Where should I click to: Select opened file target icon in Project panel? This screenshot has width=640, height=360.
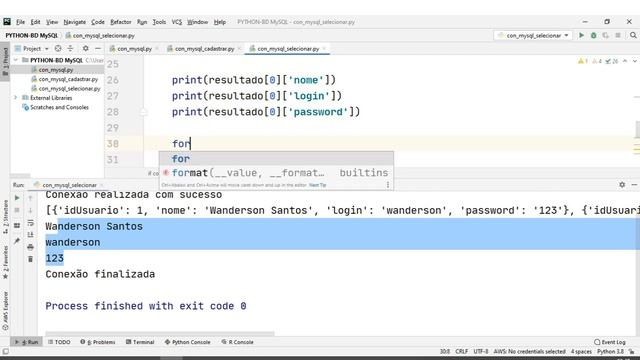click(58, 49)
